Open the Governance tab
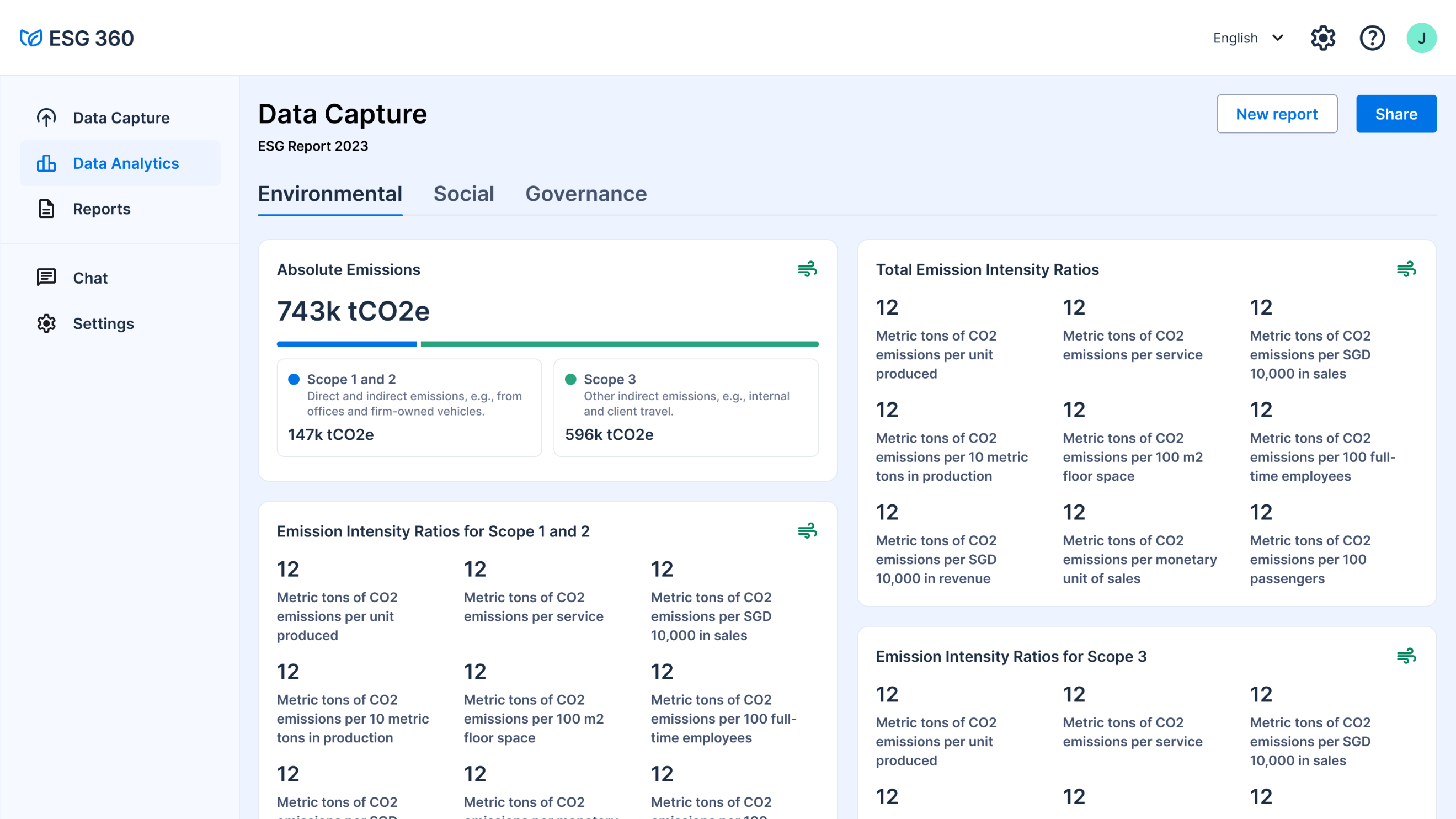Screen dimensions: 1456x819 (585, 194)
